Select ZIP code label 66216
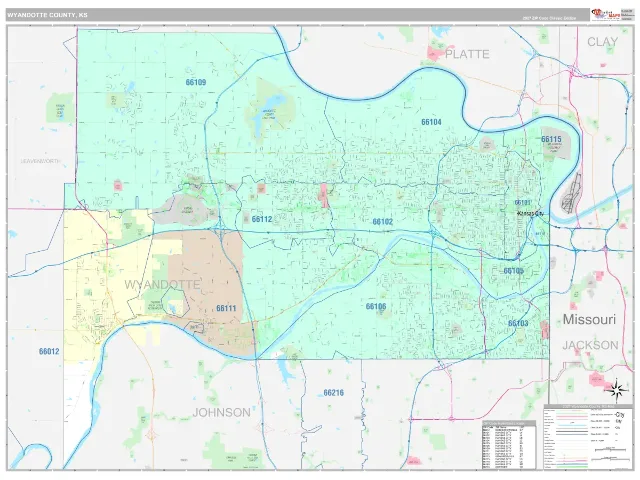 pos(333,393)
